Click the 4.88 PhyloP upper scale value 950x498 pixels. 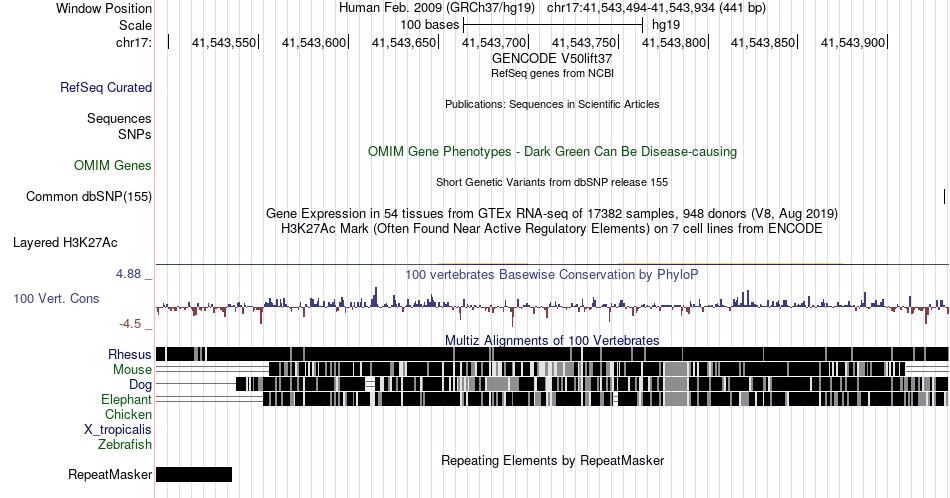[128, 274]
